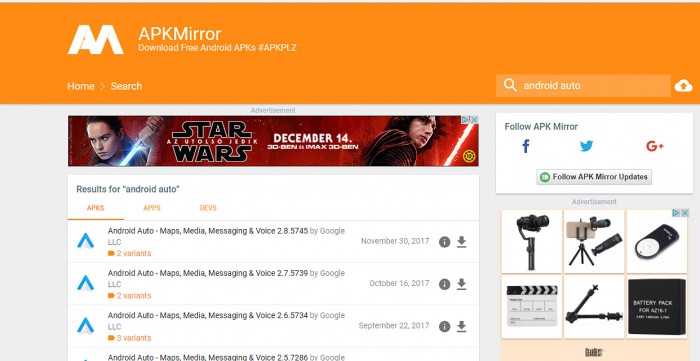Open APK Mirror's Facebook page icon
Screen dimensions: 700x361
point(526,146)
